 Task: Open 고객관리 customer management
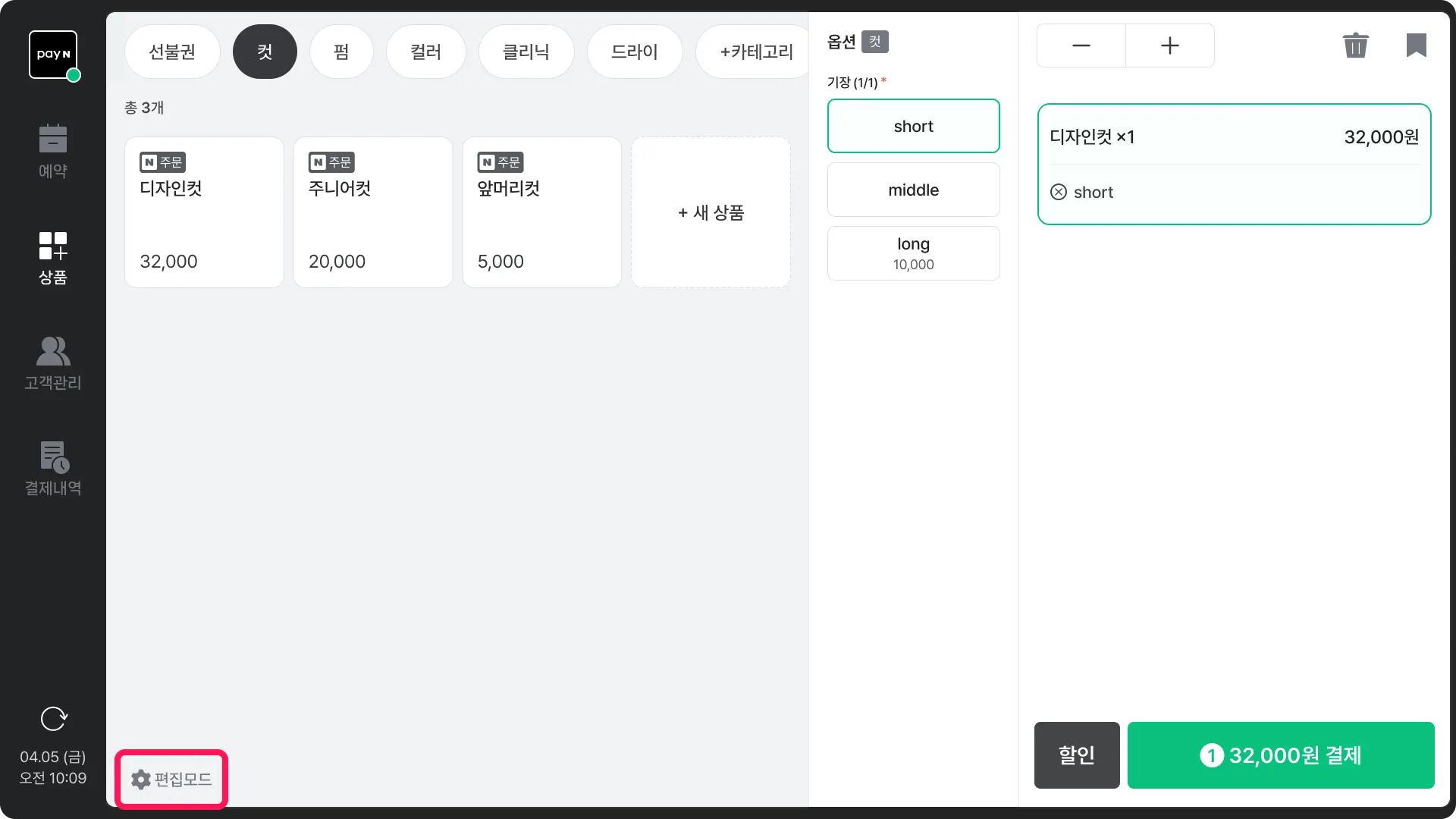click(53, 363)
